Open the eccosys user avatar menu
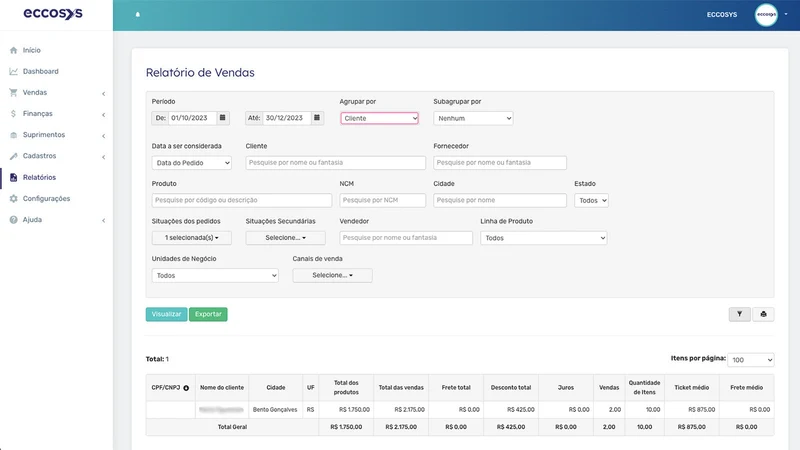 [x=766, y=15]
